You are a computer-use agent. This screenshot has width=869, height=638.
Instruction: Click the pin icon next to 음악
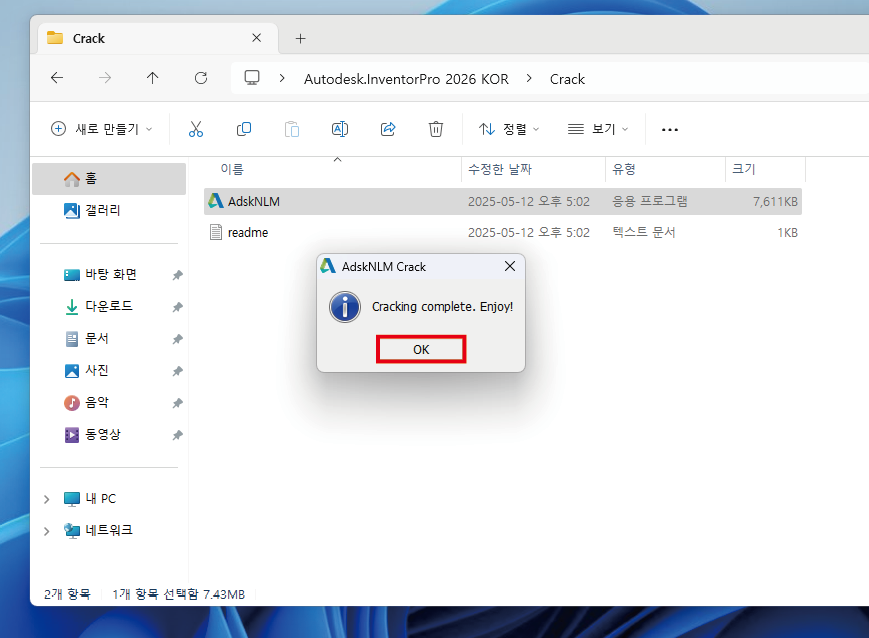coord(177,403)
